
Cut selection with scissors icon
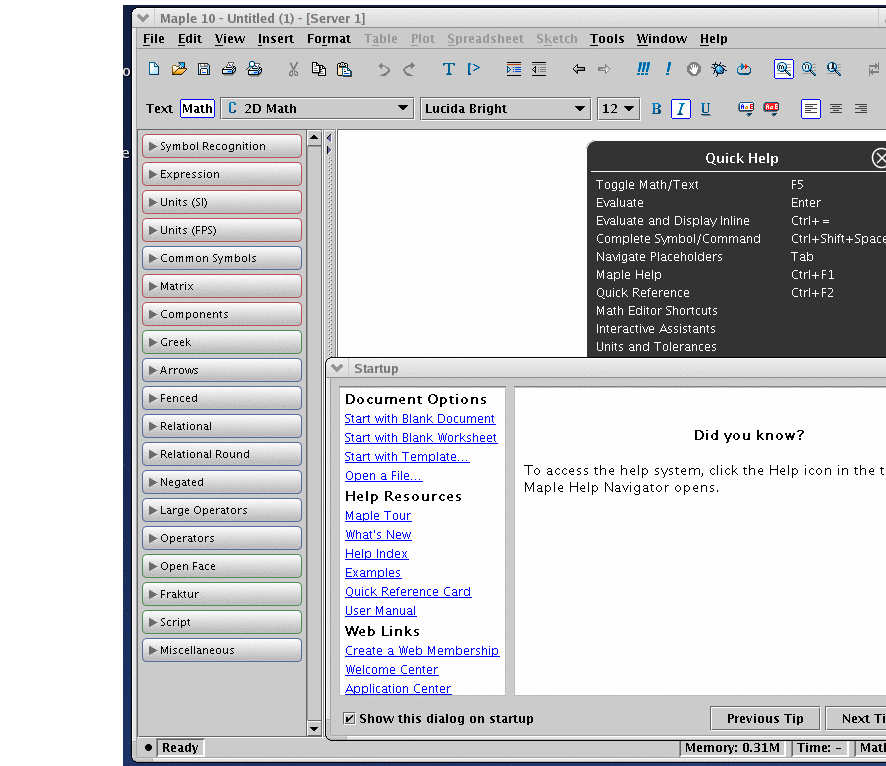coord(293,69)
